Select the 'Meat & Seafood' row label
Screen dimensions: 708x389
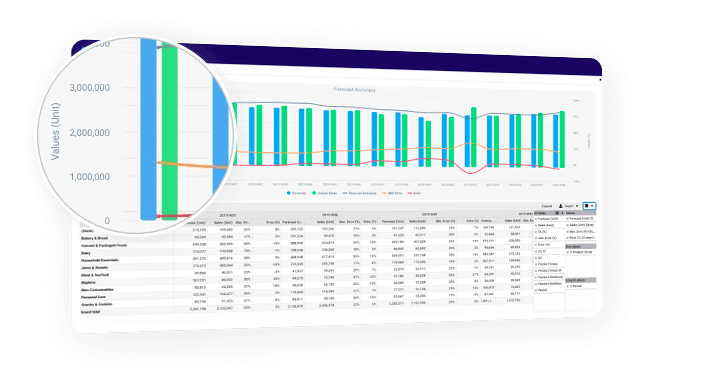click(95, 275)
